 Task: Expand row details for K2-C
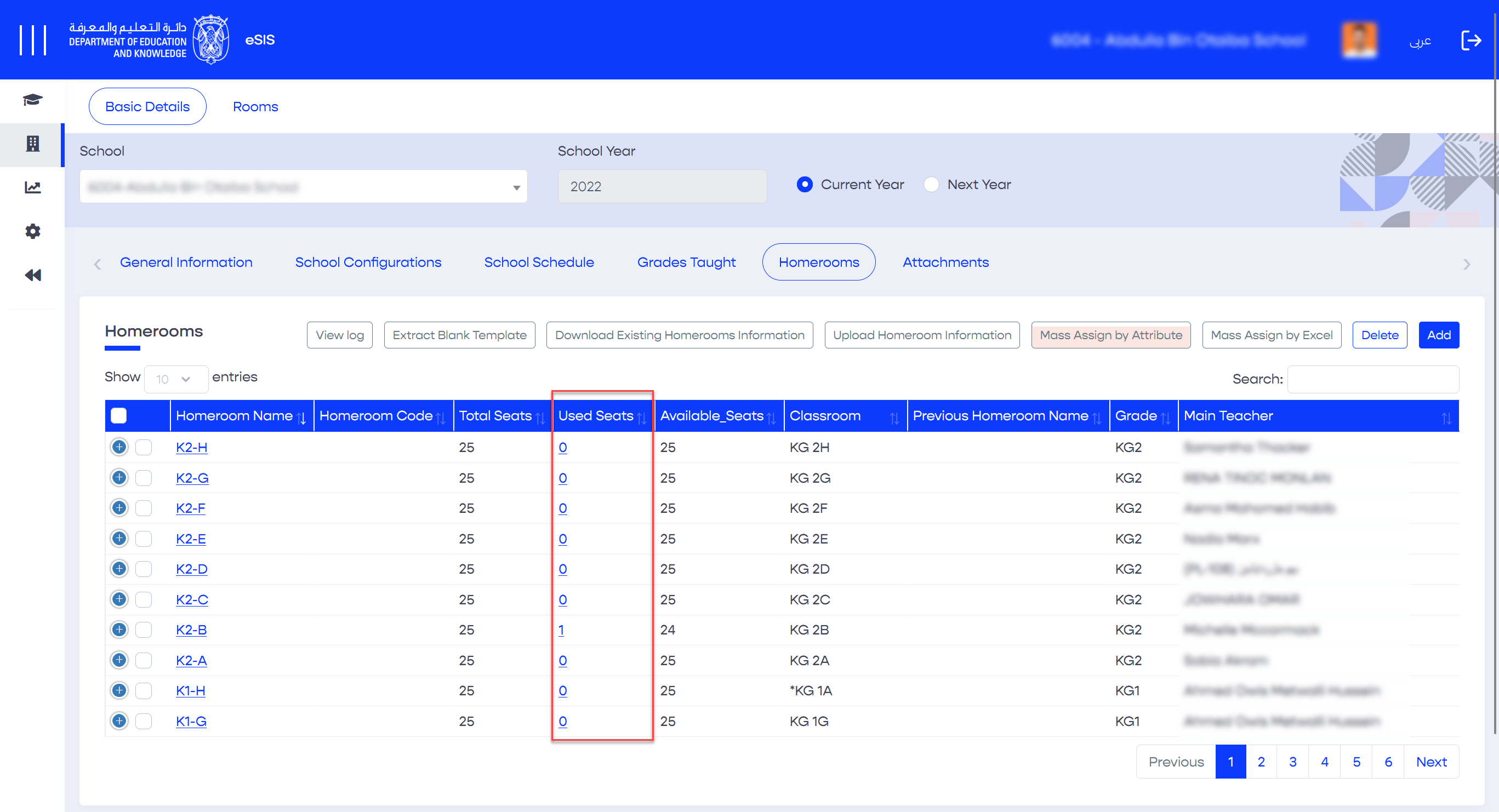tap(119, 599)
